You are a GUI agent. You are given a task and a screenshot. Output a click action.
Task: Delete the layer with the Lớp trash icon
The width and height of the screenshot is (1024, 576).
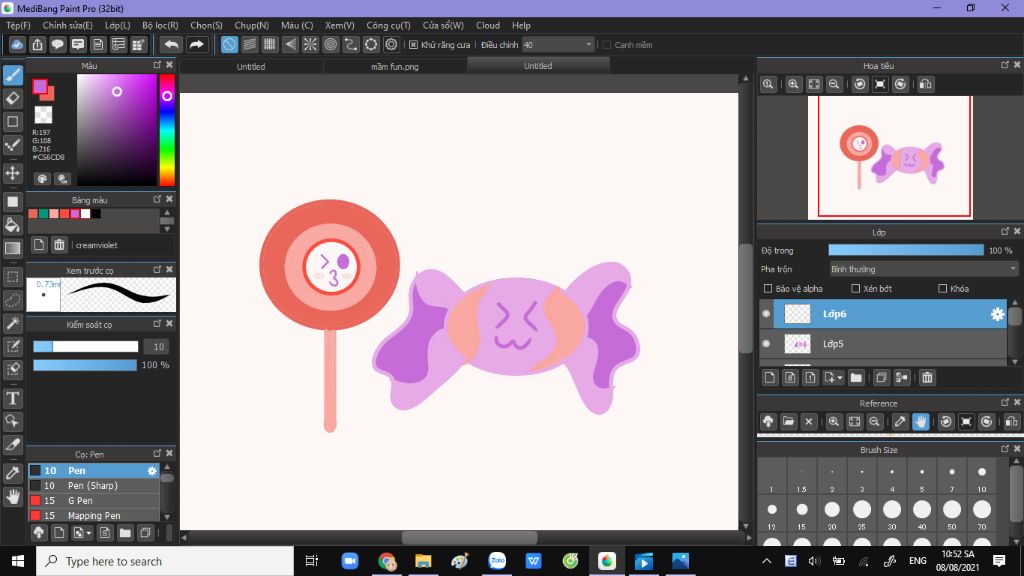pos(927,377)
